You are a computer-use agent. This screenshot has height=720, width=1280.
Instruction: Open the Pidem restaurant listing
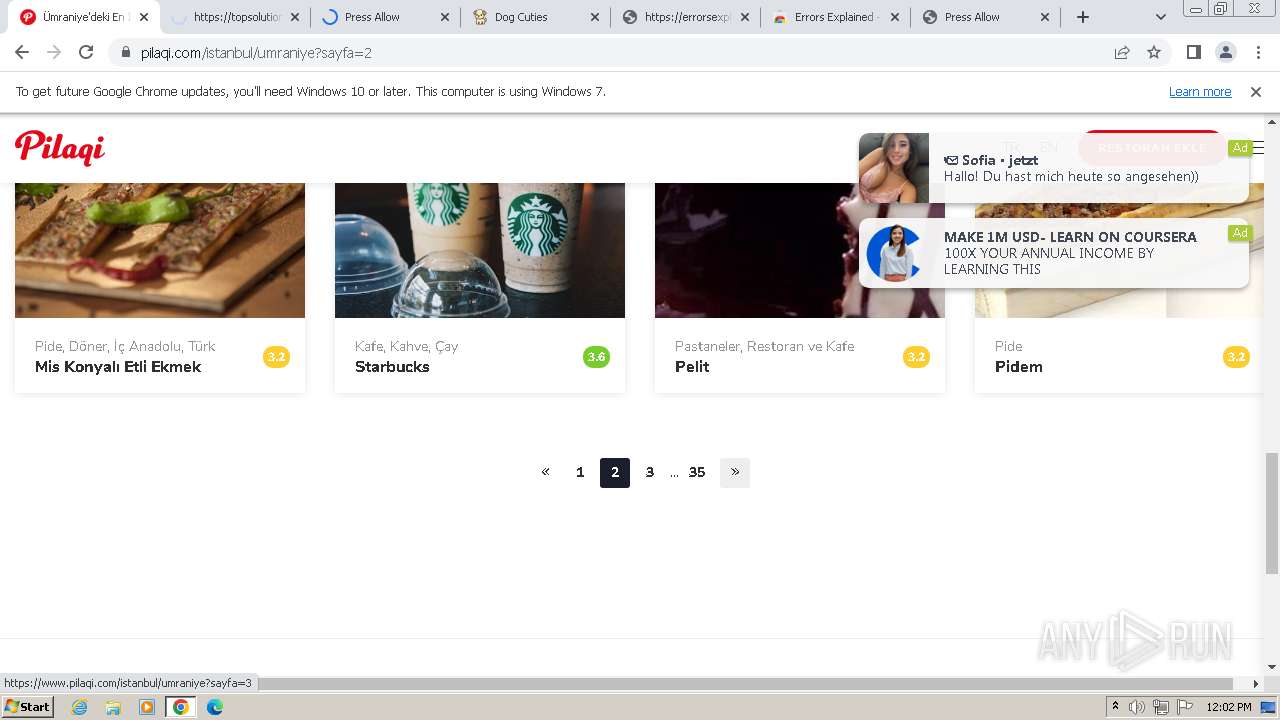point(1019,367)
